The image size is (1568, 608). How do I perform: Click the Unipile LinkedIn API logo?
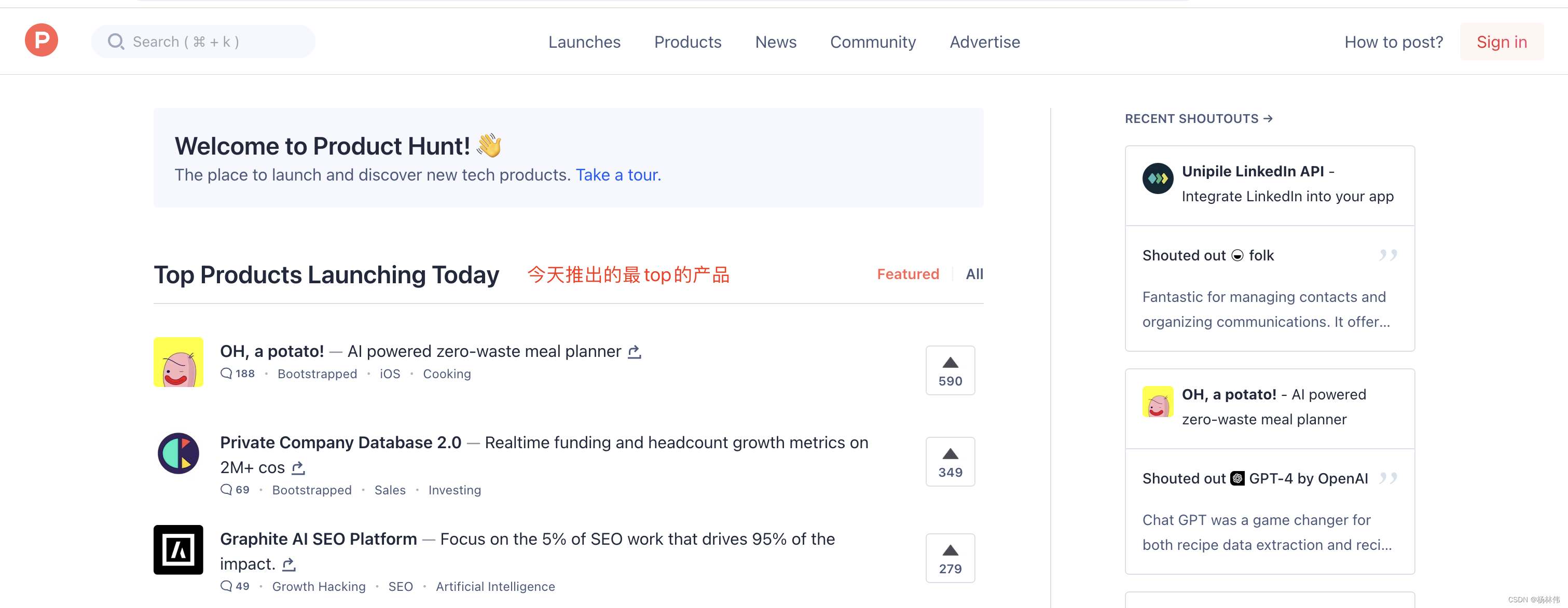[x=1157, y=178]
